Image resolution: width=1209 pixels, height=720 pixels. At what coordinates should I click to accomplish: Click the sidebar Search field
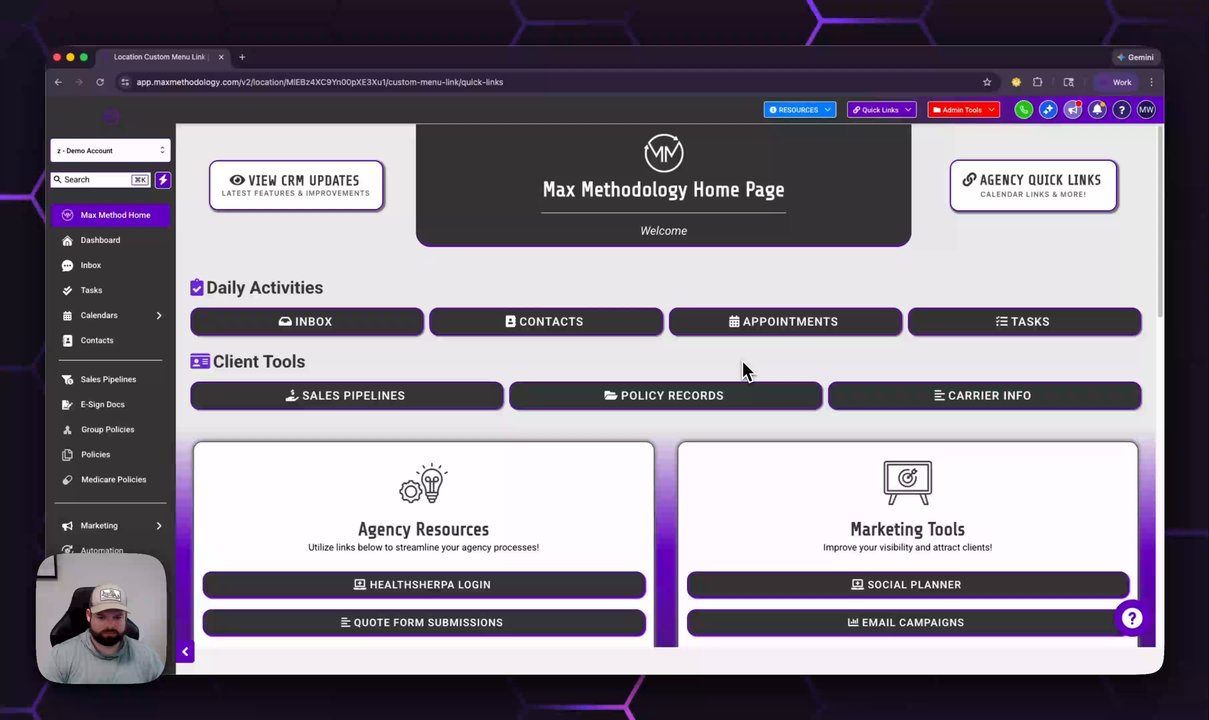(x=101, y=180)
